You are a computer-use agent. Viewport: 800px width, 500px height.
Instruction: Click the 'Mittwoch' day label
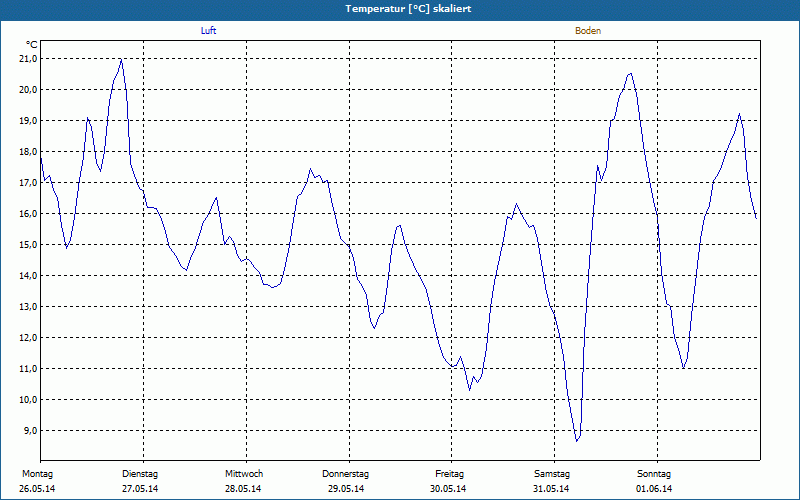[244, 474]
